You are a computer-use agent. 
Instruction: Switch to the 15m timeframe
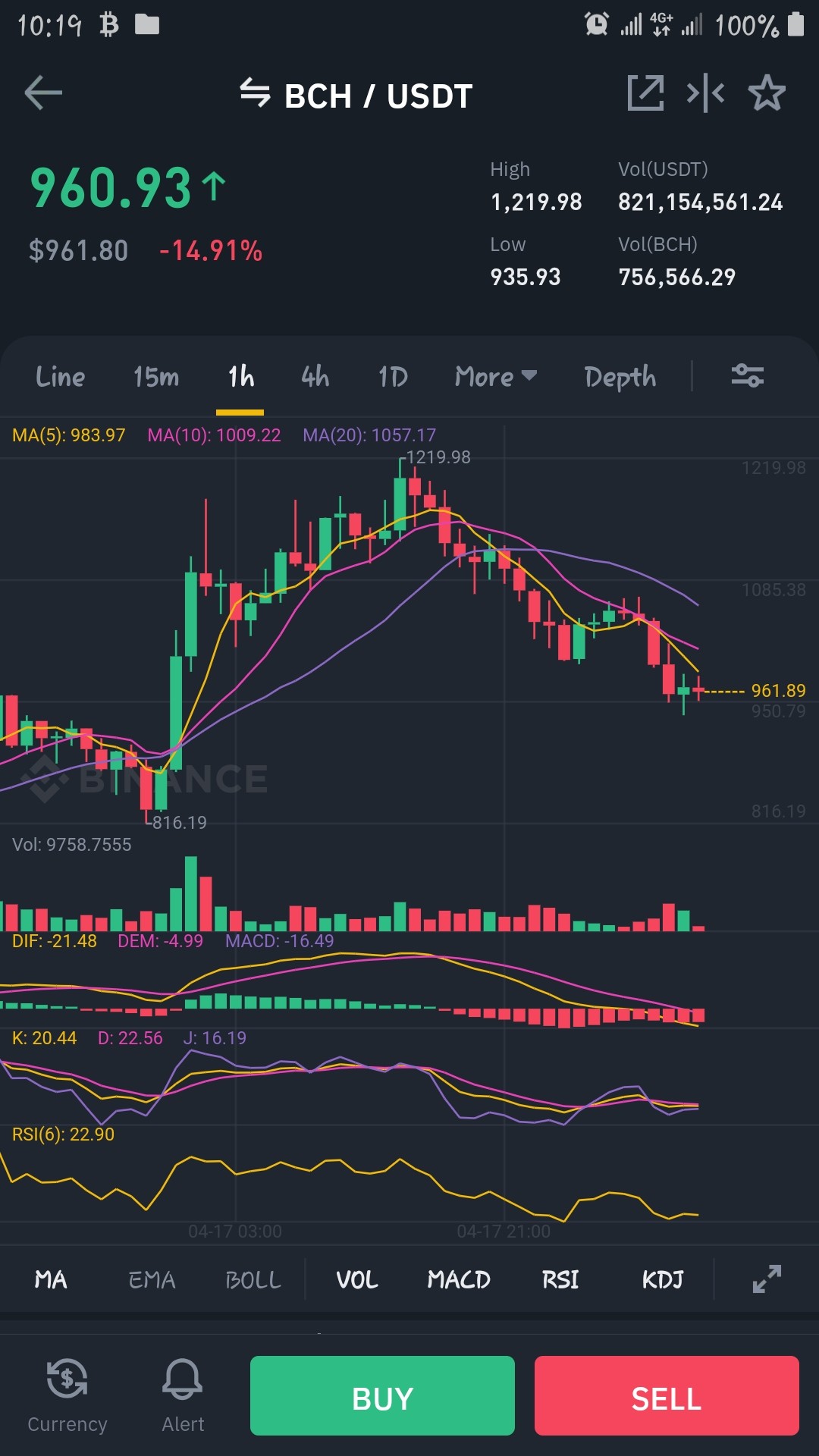coord(156,376)
